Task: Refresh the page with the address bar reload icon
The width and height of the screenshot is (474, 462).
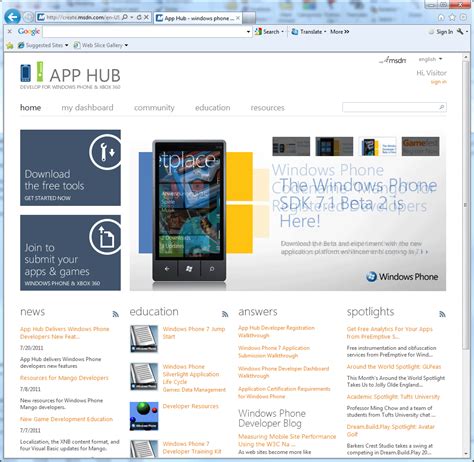Action: [139, 17]
